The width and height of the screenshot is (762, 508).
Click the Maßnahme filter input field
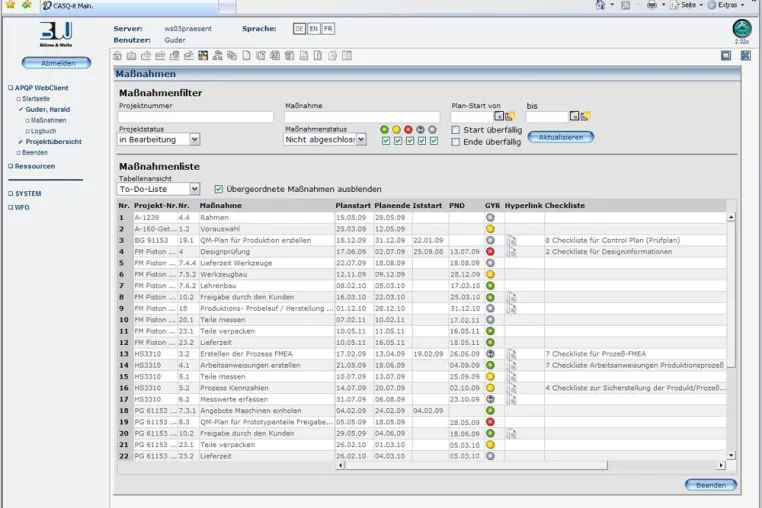tap(362, 117)
